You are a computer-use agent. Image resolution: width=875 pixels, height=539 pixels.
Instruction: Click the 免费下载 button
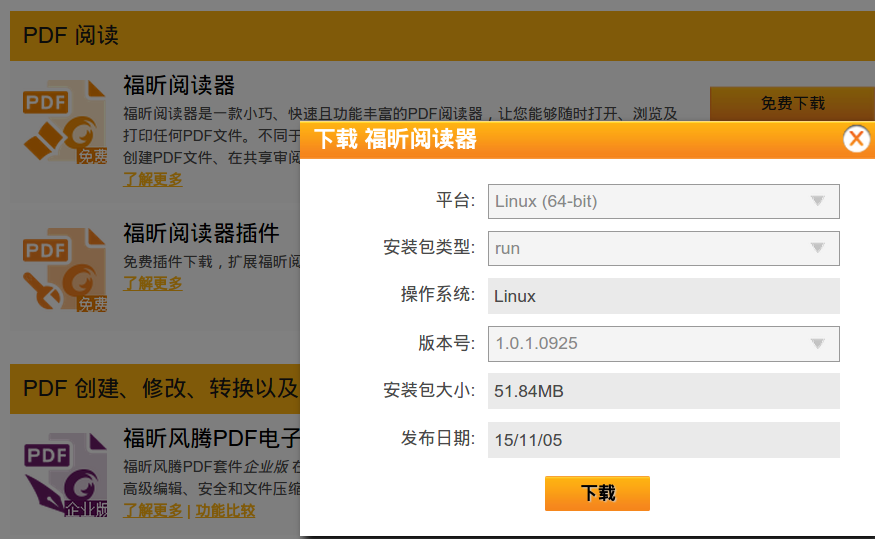tap(792, 104)
